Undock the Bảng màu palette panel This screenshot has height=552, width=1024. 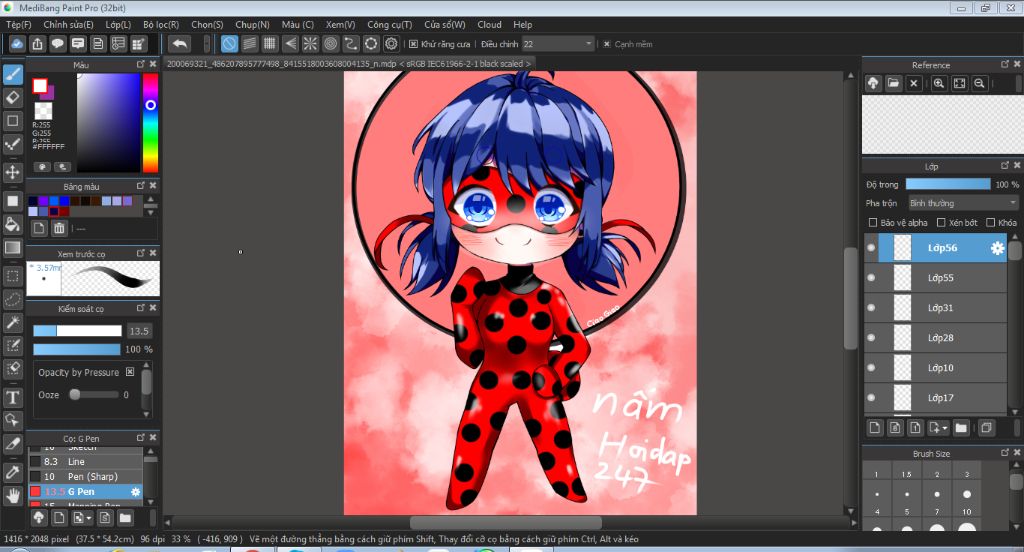[x=140, y=186]
